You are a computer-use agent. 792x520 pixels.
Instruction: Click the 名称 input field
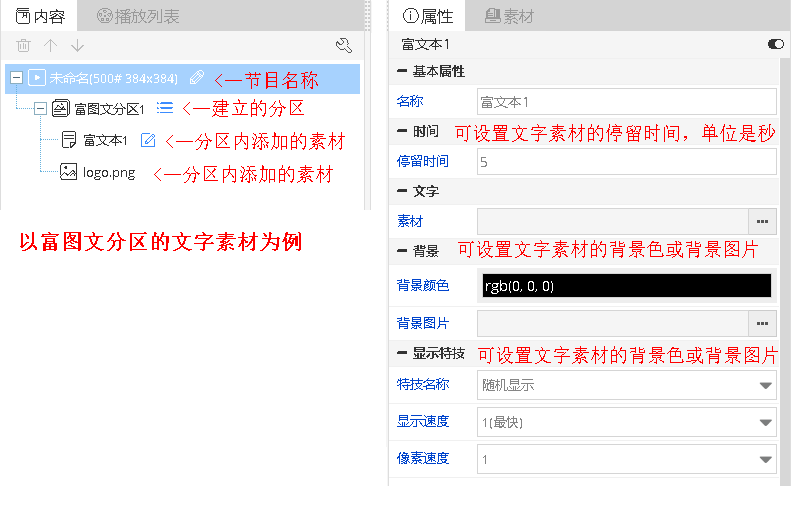[x=626, y=102]
